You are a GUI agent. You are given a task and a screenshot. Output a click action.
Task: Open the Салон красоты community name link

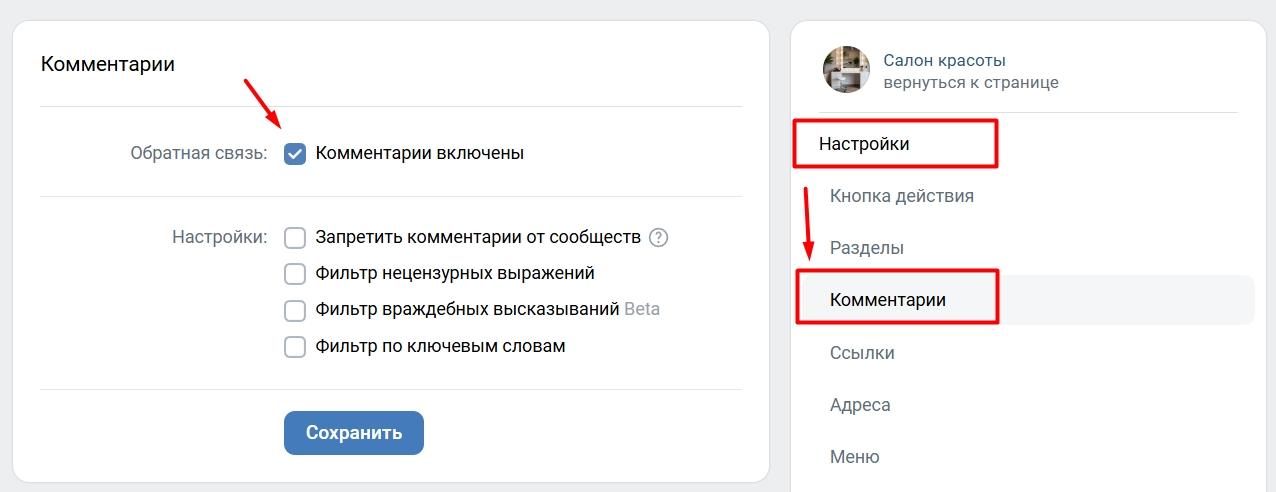tap(944, 60)
